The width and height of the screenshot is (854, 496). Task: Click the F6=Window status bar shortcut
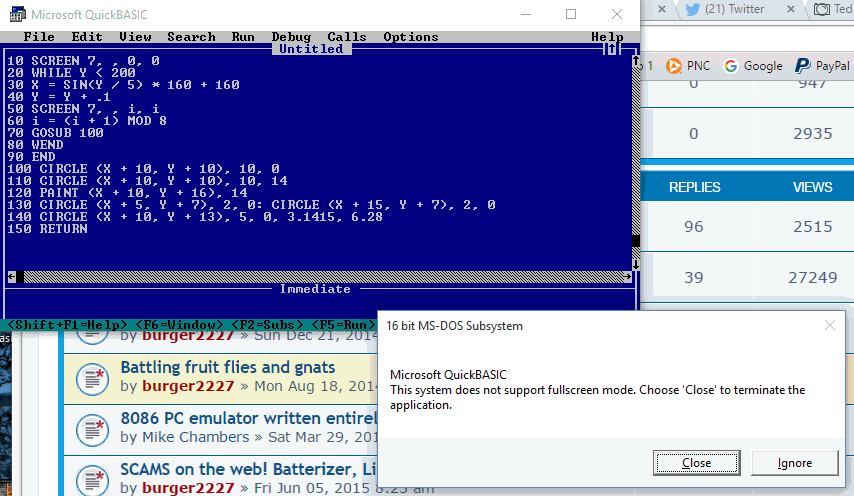(x=179, y=325)
